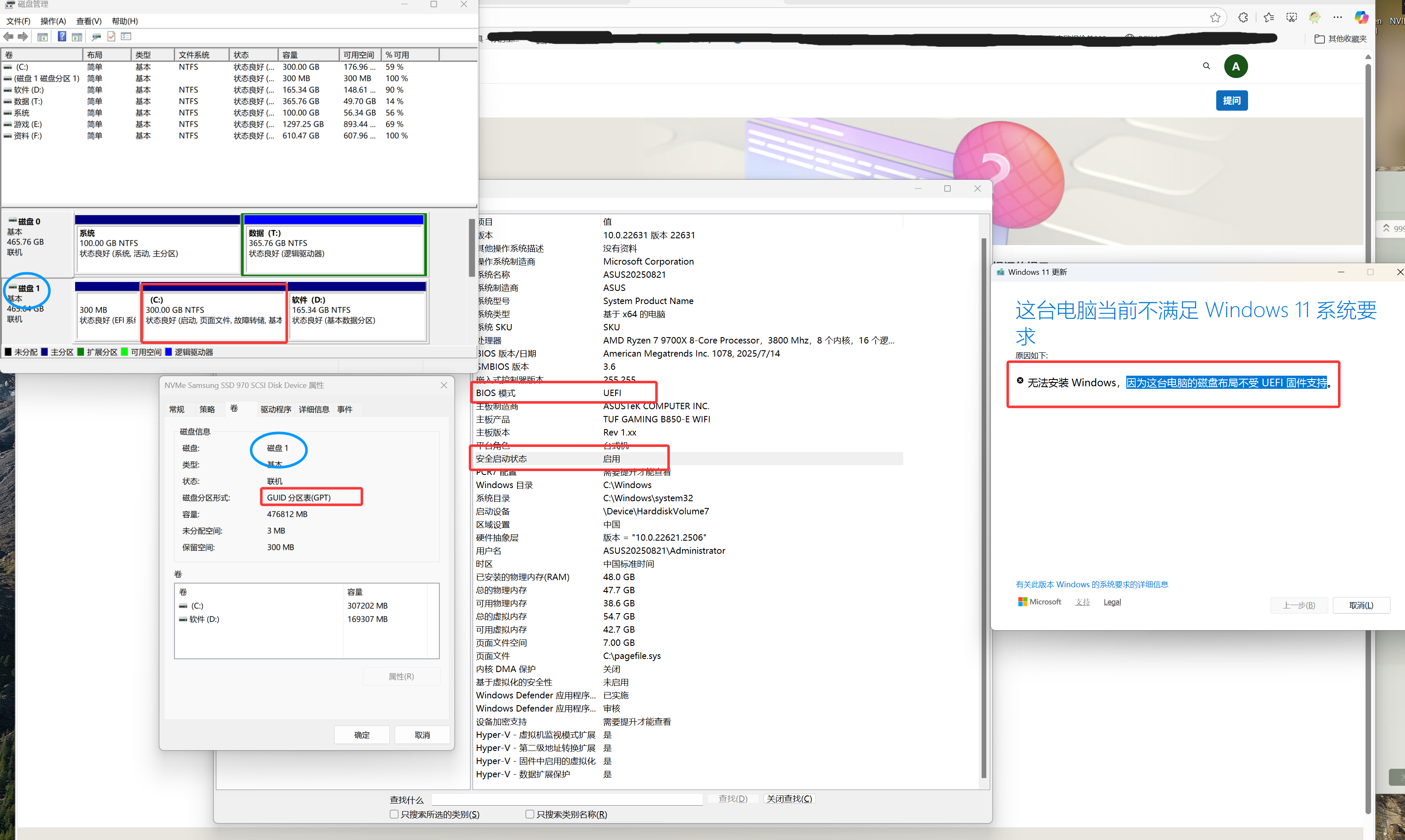Click 关闭查找(C) in System Information
1405x840 pixels.
coord(789,799)
